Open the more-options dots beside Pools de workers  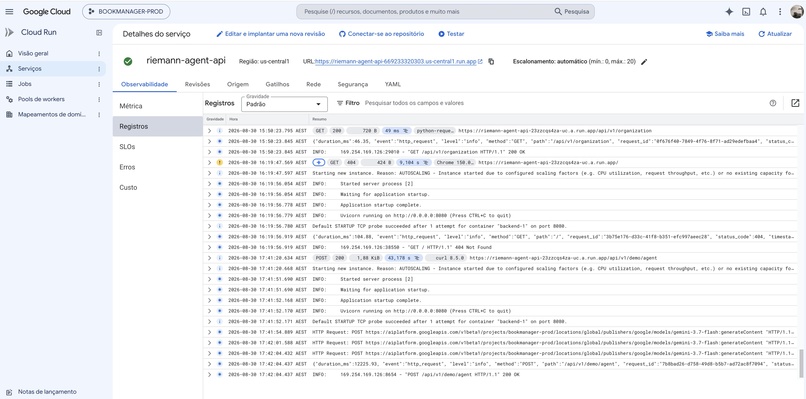coord(99,99)
